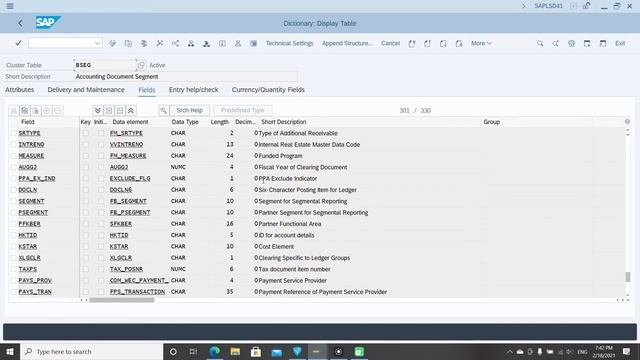Image resolution: width=640 pixels, height=360 pixels.
Task: Click the vertical scrollbar thumb of the table
Action: tap(628, 277)
